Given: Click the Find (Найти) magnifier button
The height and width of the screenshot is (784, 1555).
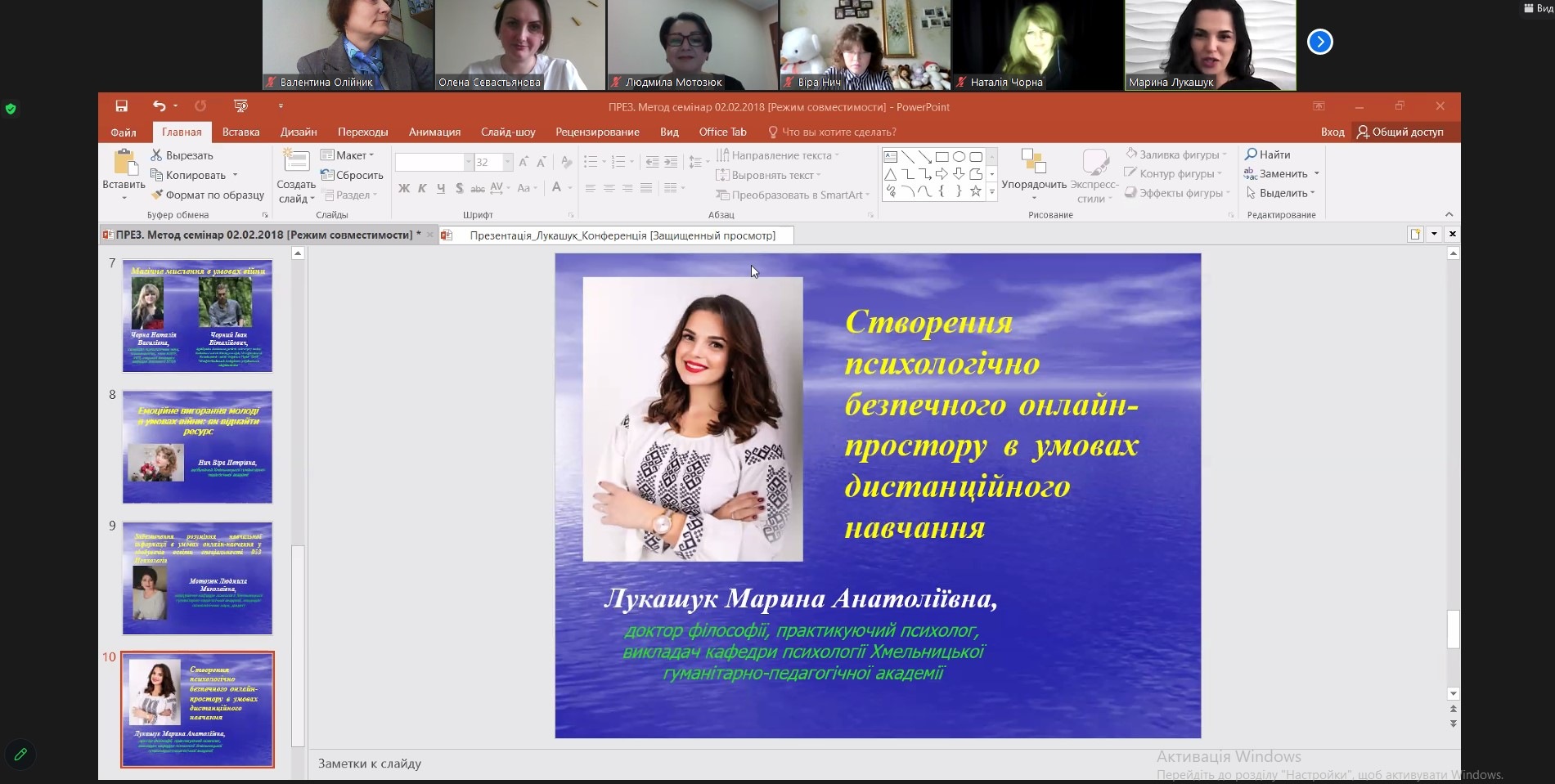Looking at the screenshot, I should click(1268, 155).
